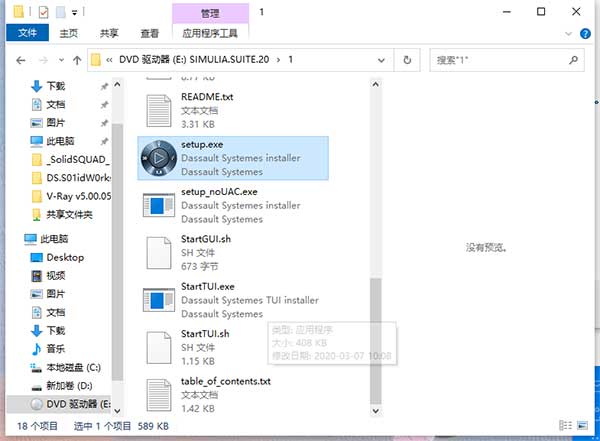This screenshot has height=441, width=600.
Task: Click the setup.exe Dassault installer icon
Action: (x=158, y=158)
